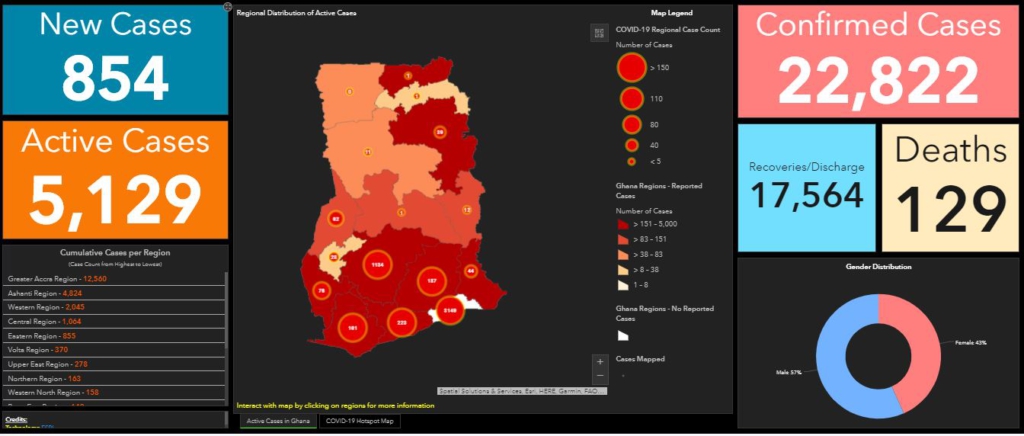This screenshot has width=1024, height=436.
Task: Select the 229 case bubble on the map
Action: (x=402, y=323)
